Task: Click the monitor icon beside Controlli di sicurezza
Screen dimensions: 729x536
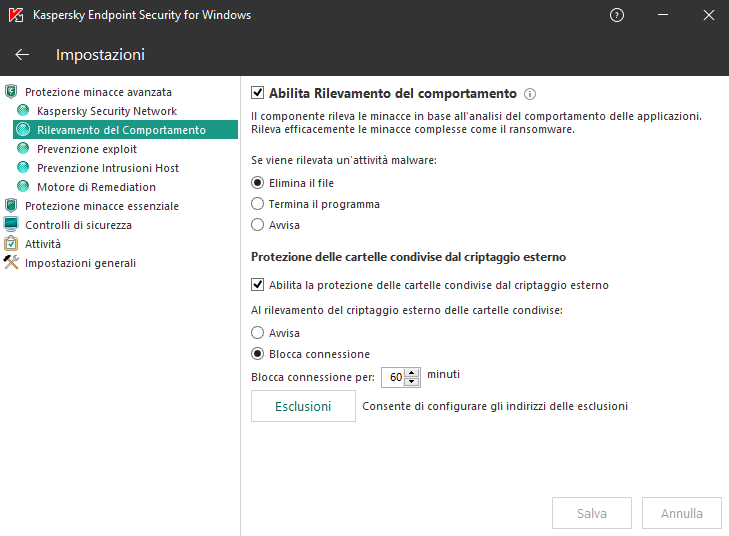Action: coord(11,224)
